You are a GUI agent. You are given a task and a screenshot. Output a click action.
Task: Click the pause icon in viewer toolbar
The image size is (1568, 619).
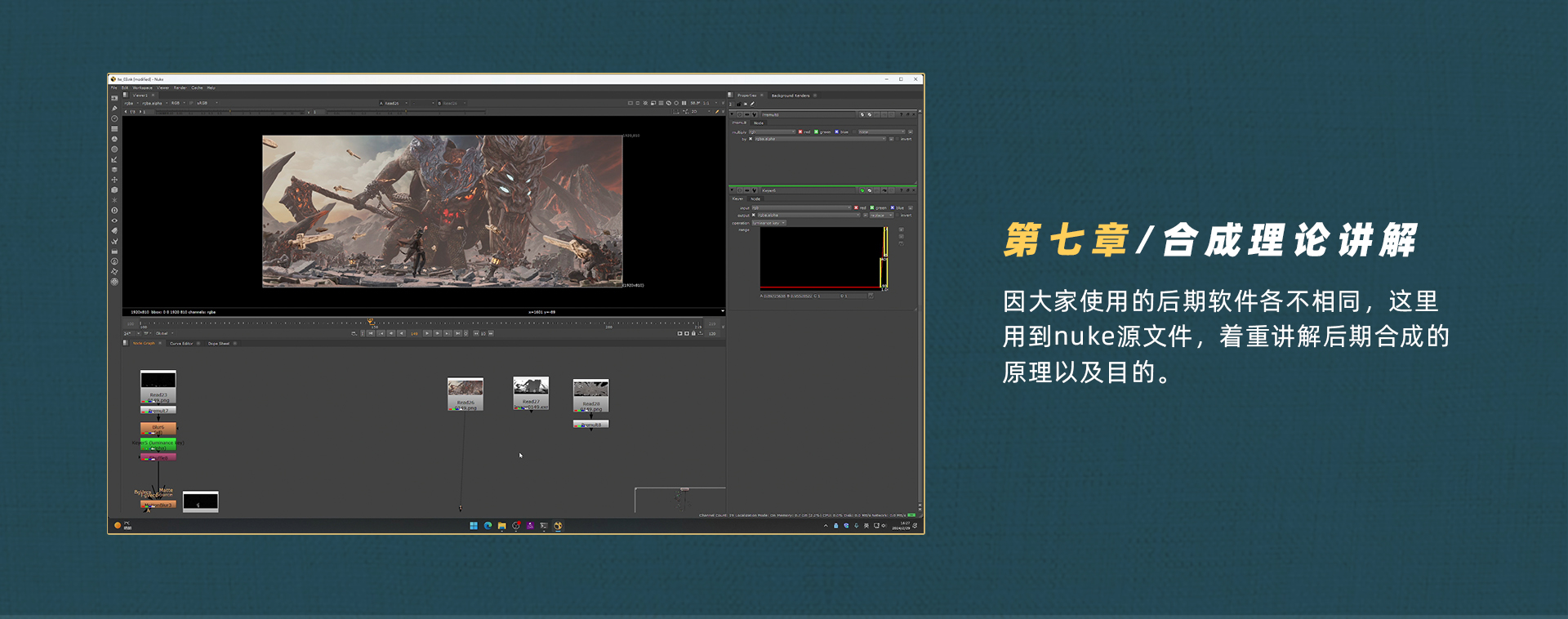(x=684, y=103)
